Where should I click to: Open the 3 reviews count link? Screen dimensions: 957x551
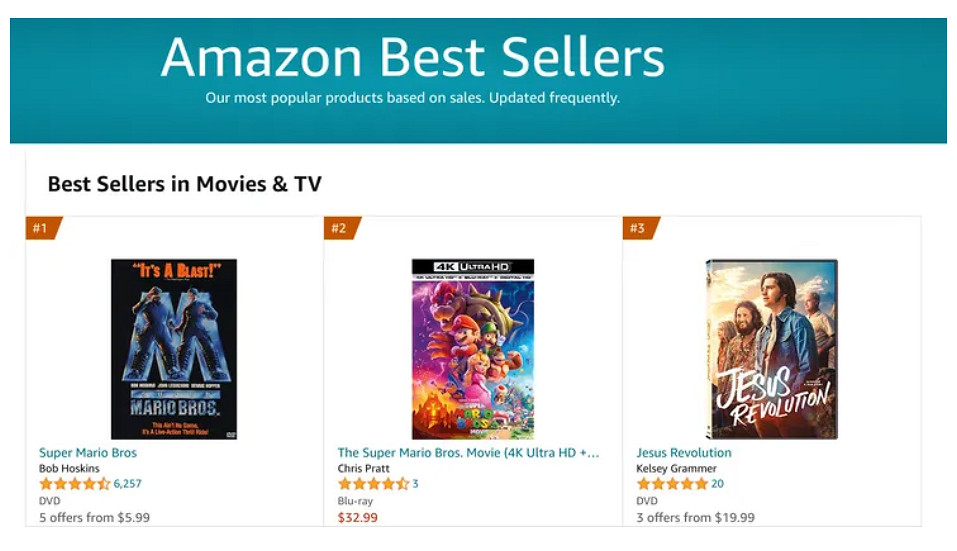415,484
